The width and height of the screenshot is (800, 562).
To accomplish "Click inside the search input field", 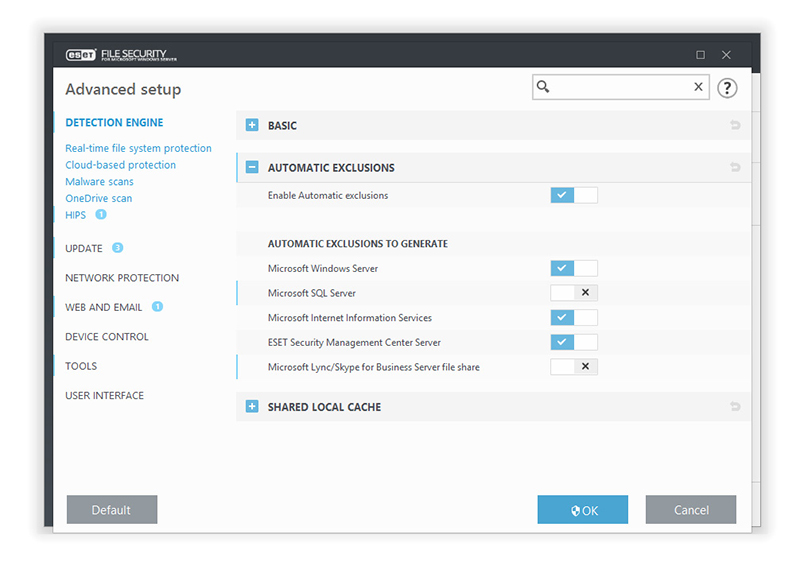I will [620, 87].
